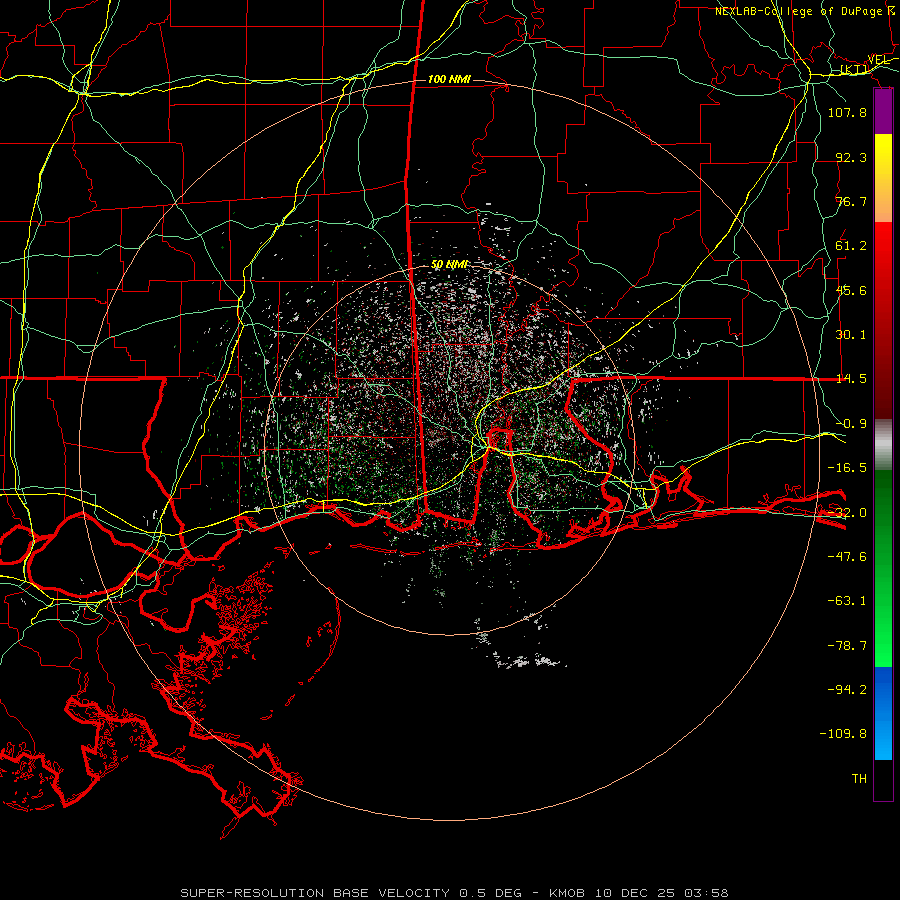
Task: Click the -32.0 velocity scale label
Action: pyautogui.click(x=847, y=513)
